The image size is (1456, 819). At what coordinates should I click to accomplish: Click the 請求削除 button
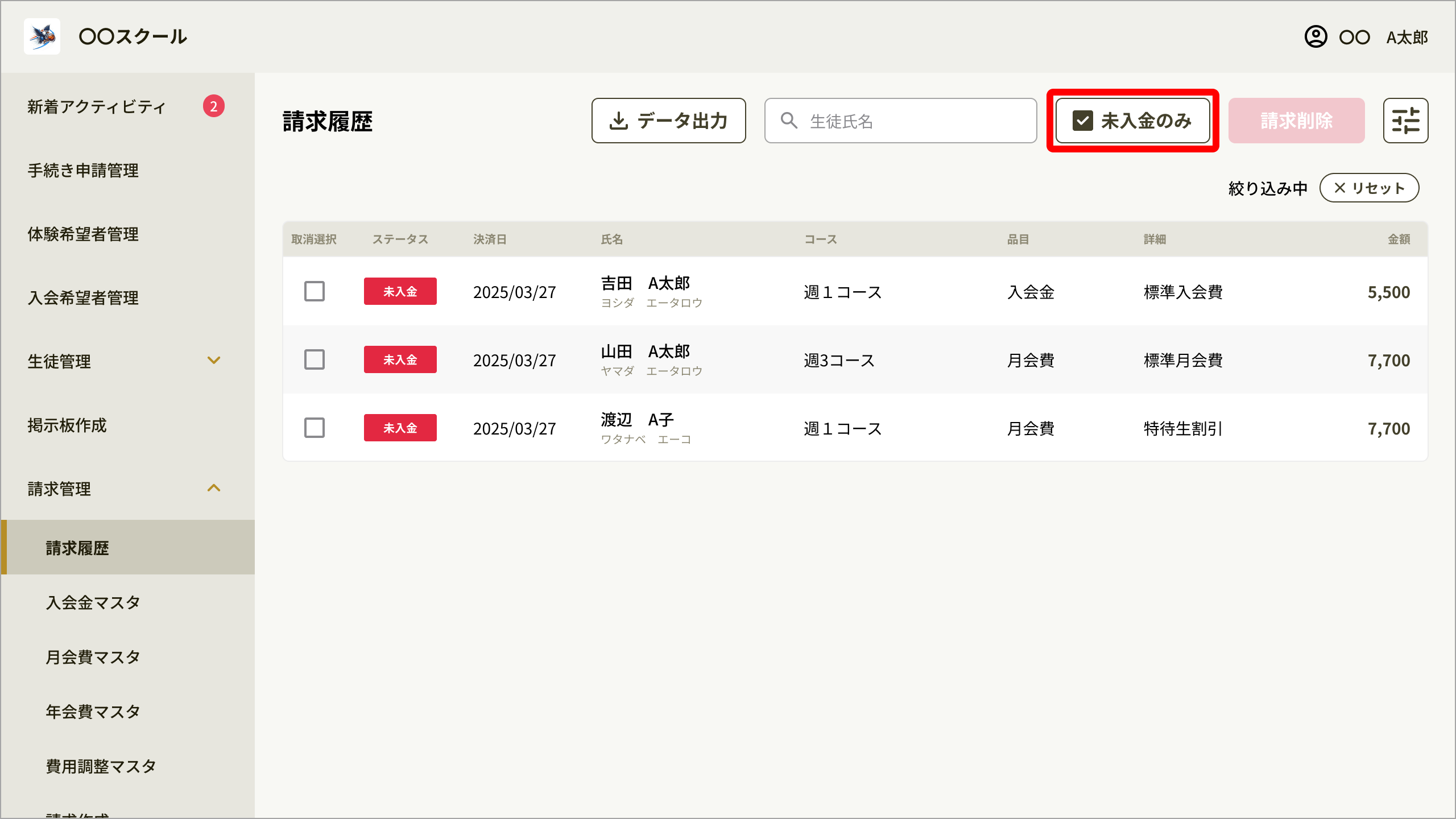(1296, 121)
